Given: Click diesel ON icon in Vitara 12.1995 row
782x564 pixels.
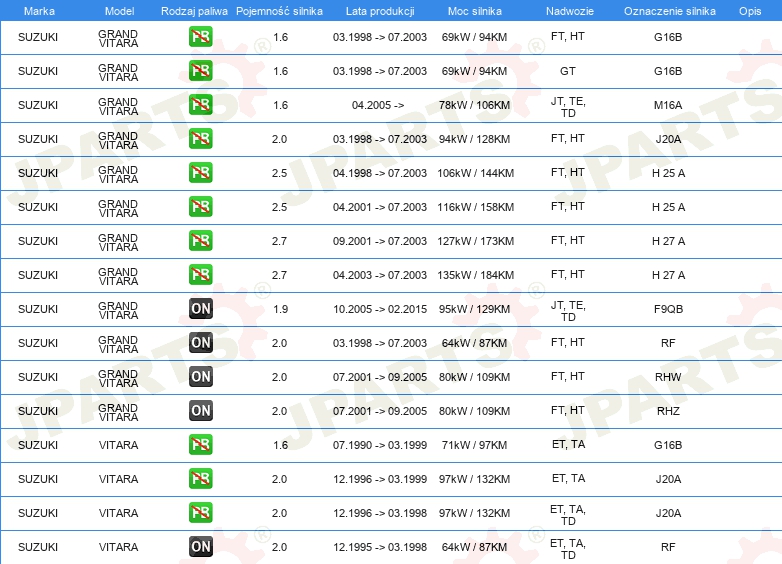Looking at the screenshot, I should coord(200,547).
